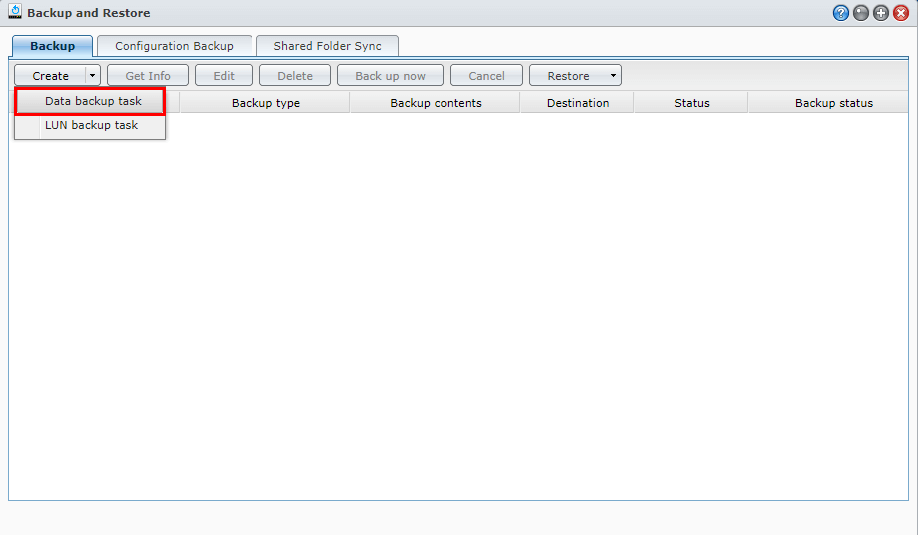Open the Shared Folder Sync tab
The width and height of the screenshot is (918, 535).
pos(327,46)
